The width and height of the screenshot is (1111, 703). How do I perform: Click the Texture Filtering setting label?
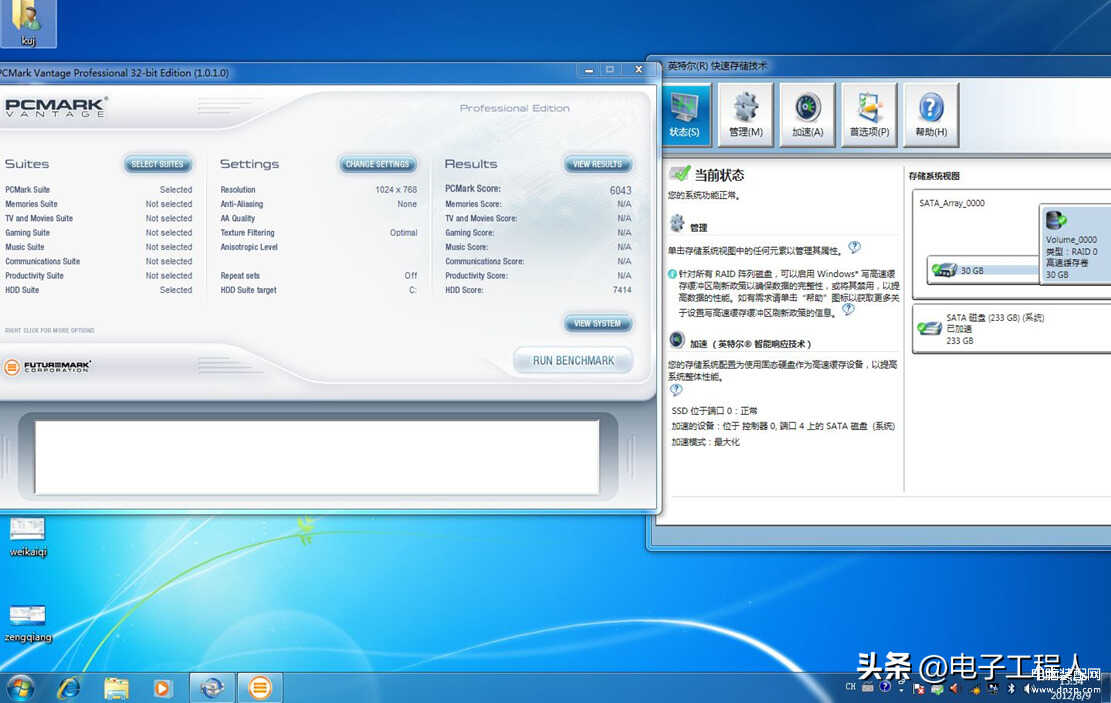[247, 232]
